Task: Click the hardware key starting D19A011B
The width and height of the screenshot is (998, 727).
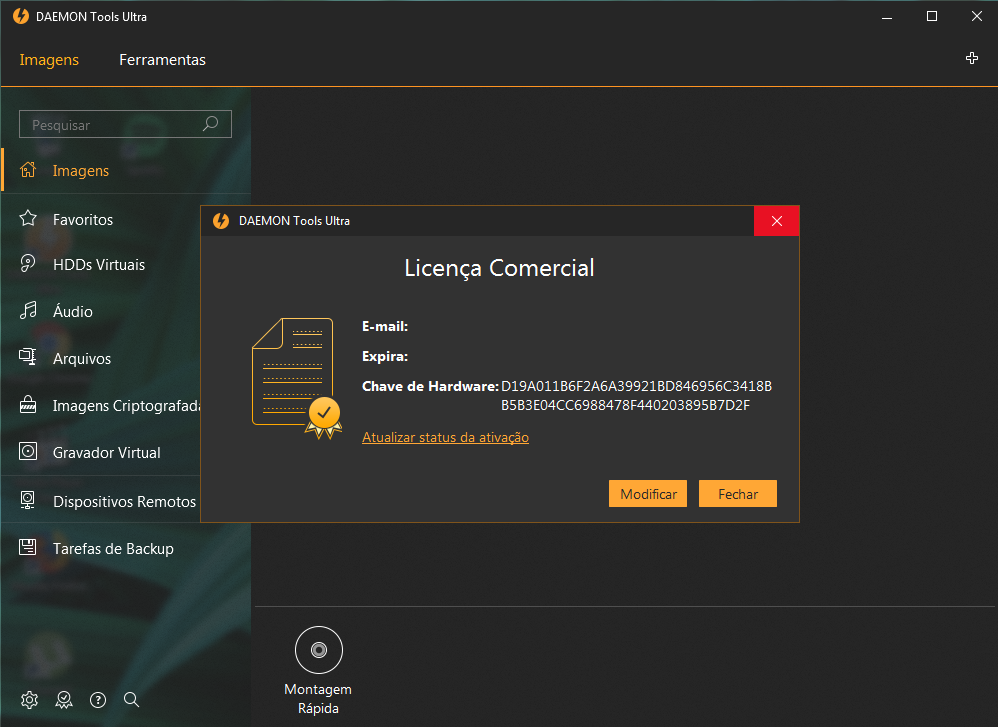Action: click(636, 386)
